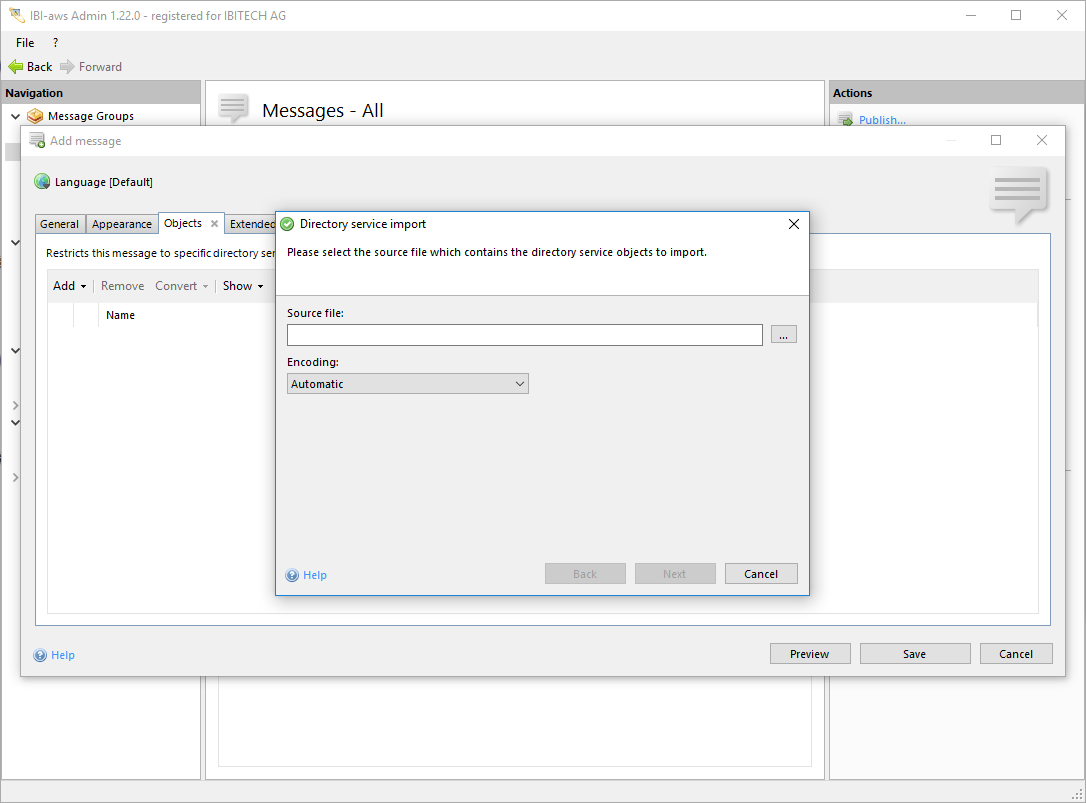1086x803 pixels.
Task: Click the Save button
Action: [914, 654]
